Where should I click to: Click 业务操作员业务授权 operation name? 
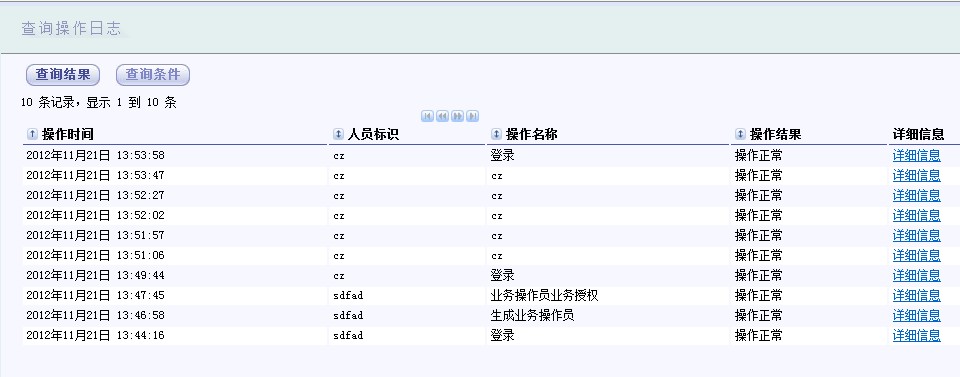click(544, 296)
